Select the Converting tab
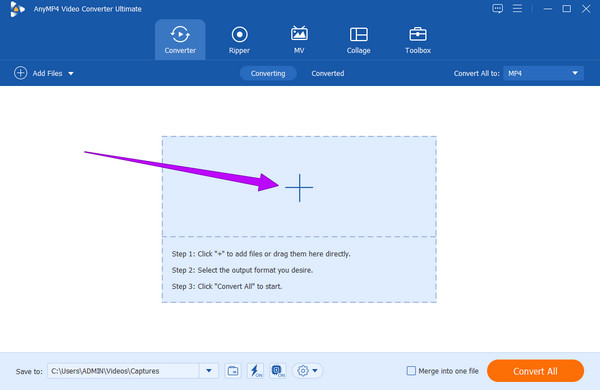 [x=268, y=73]
